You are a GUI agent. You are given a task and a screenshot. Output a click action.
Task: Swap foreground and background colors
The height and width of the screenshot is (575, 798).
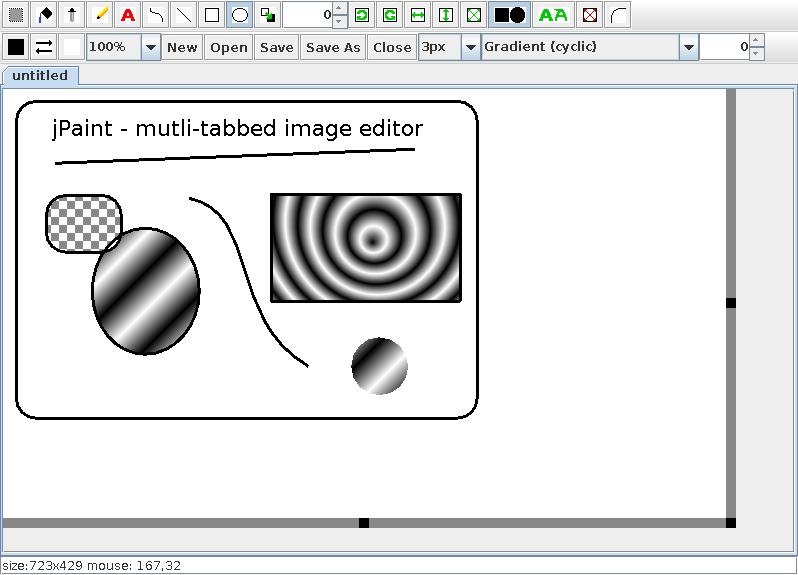pos(44,47)
